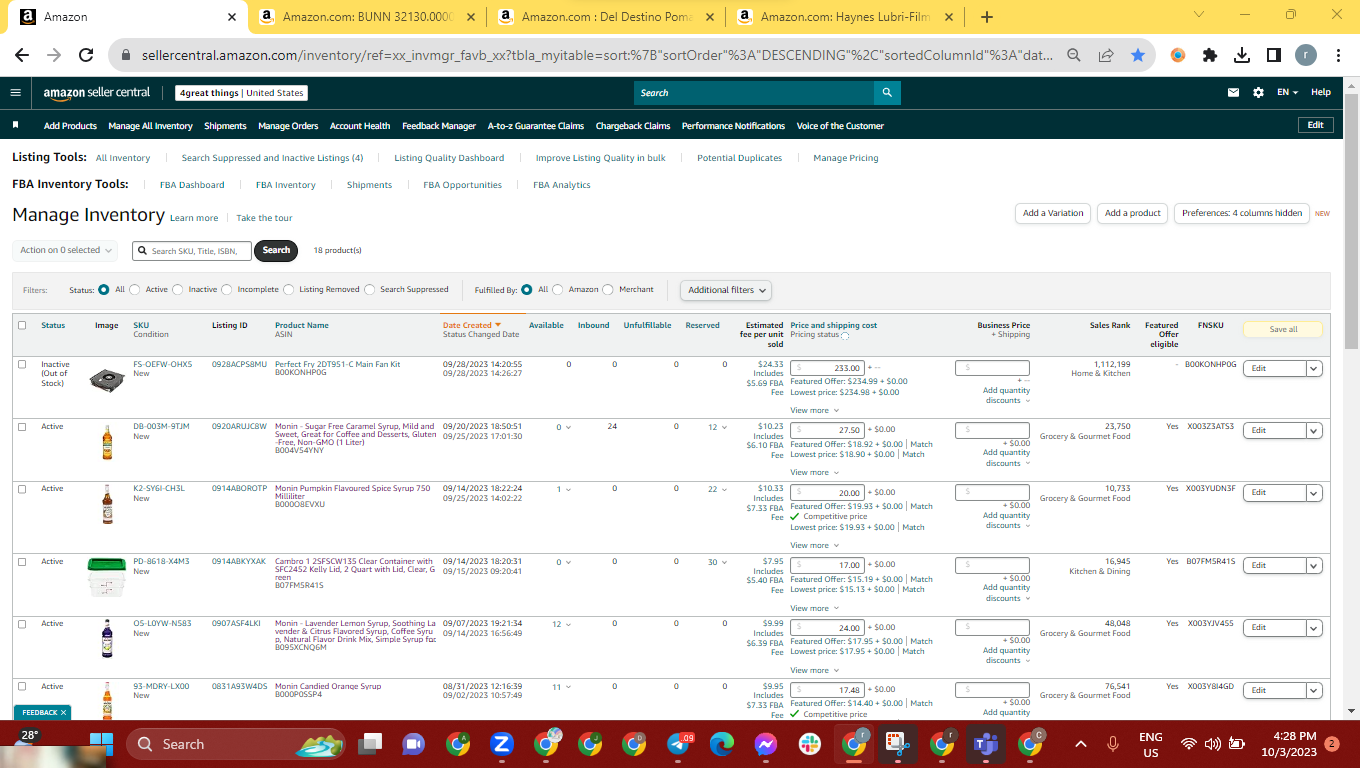Open the Perfect Fry fan kit product thumbnail
The width and height of the screenshot is (1360, 768).
click(x=106, y=378)
